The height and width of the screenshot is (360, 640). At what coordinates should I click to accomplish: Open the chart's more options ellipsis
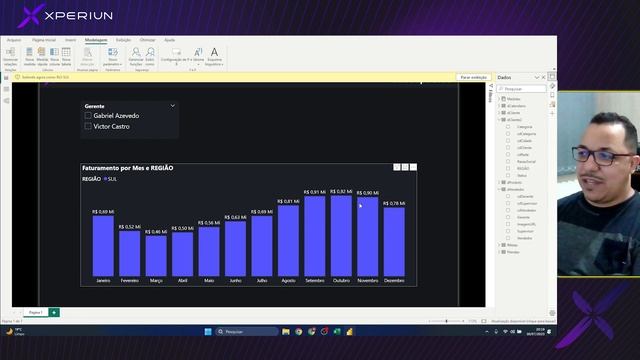pos(413,167)
